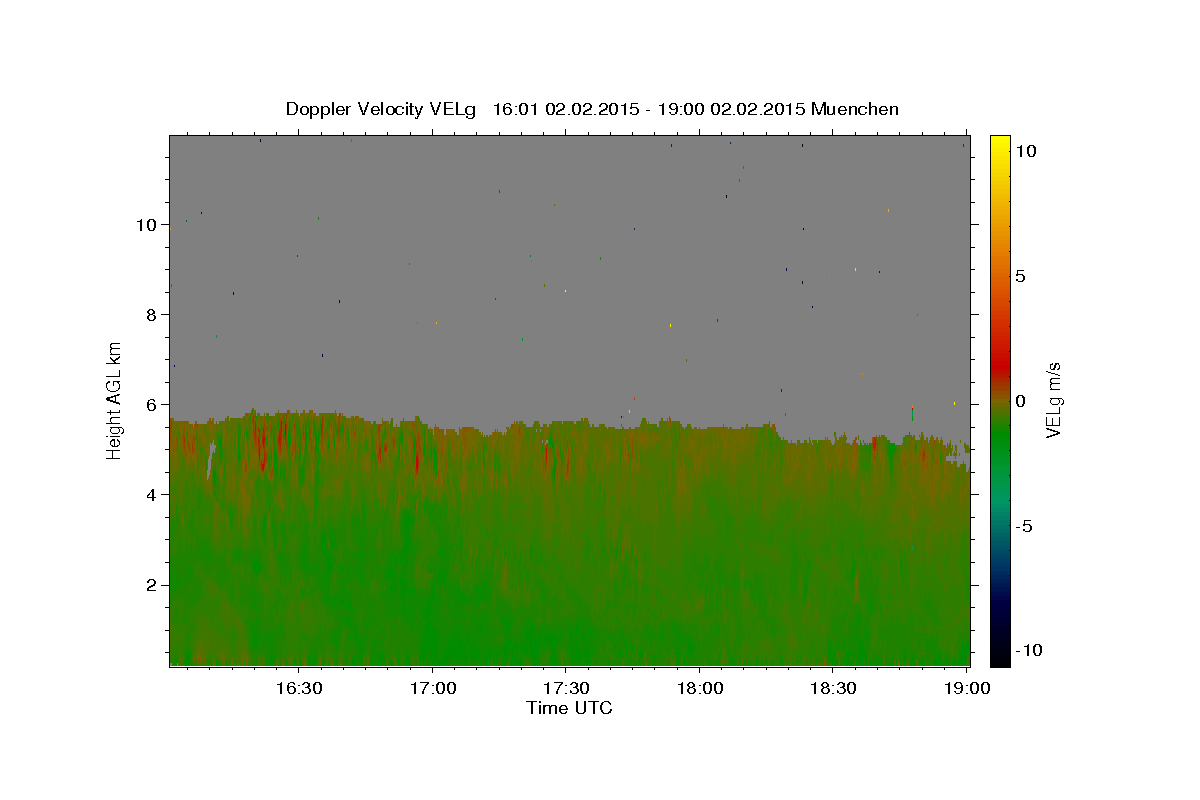
Task: Click the height tick label 2
Action: [151, 585]
